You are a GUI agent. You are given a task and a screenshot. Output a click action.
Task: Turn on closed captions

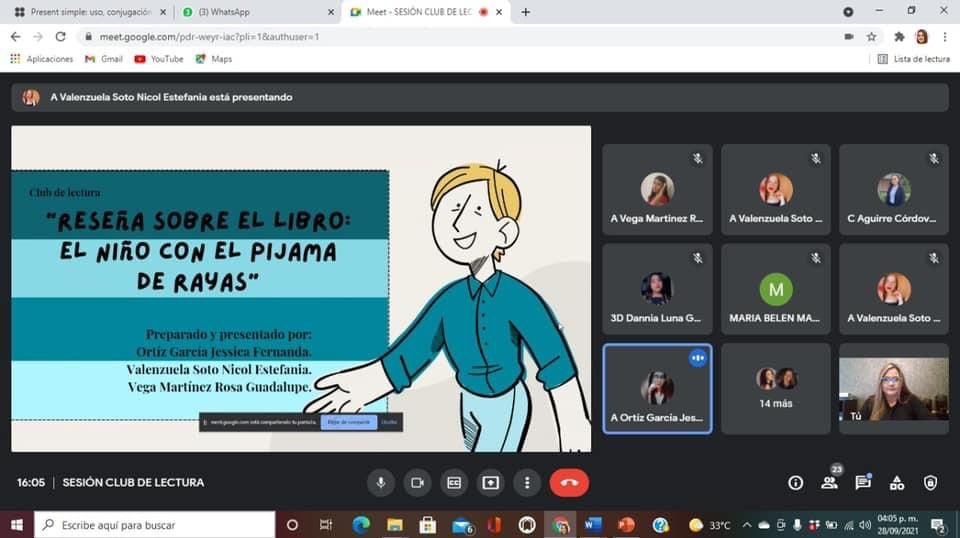click(454, 483)
